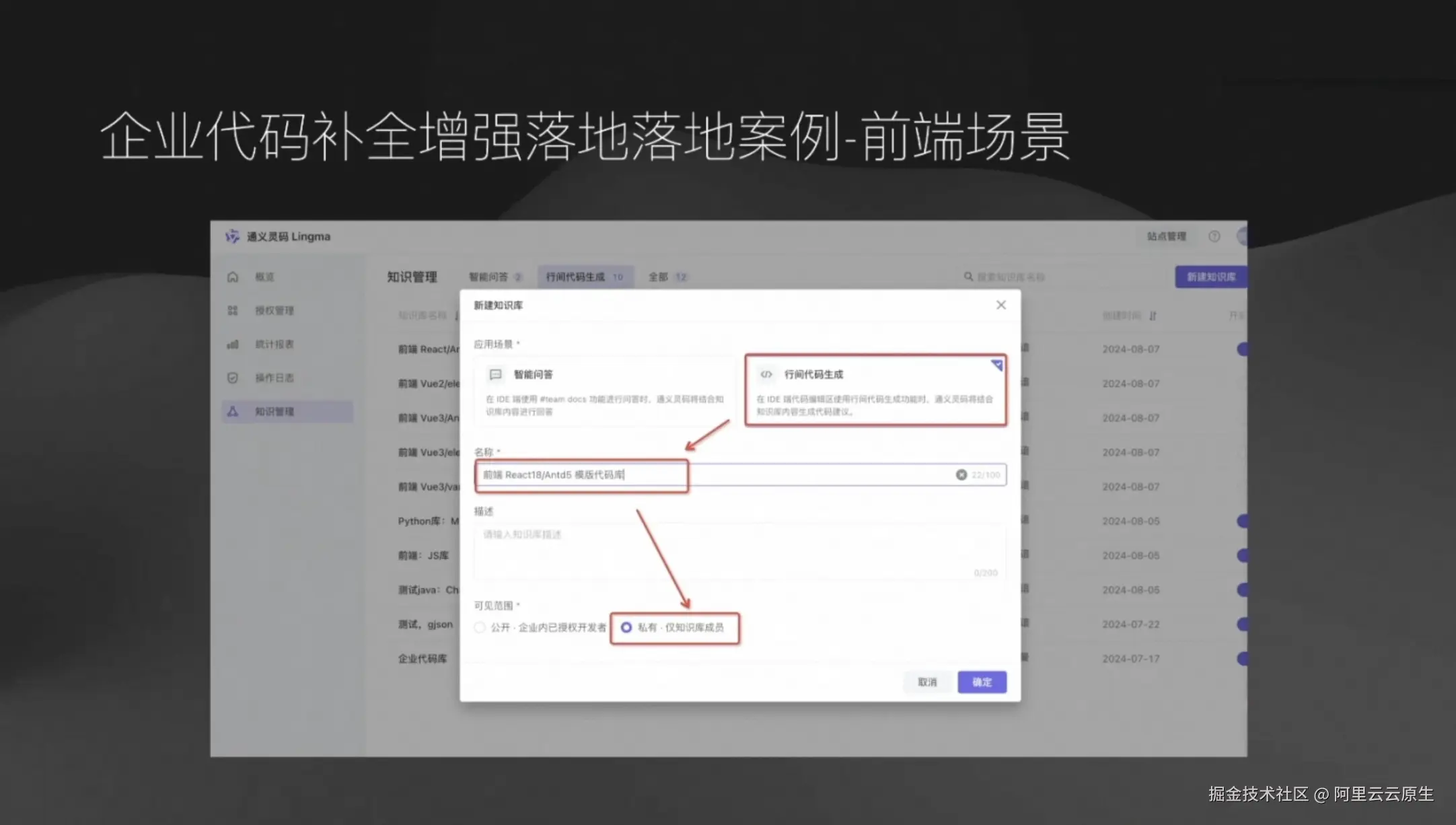Choose the 行间代码生成 application scenario card
1456x825 pixels.
click(875, 391)
